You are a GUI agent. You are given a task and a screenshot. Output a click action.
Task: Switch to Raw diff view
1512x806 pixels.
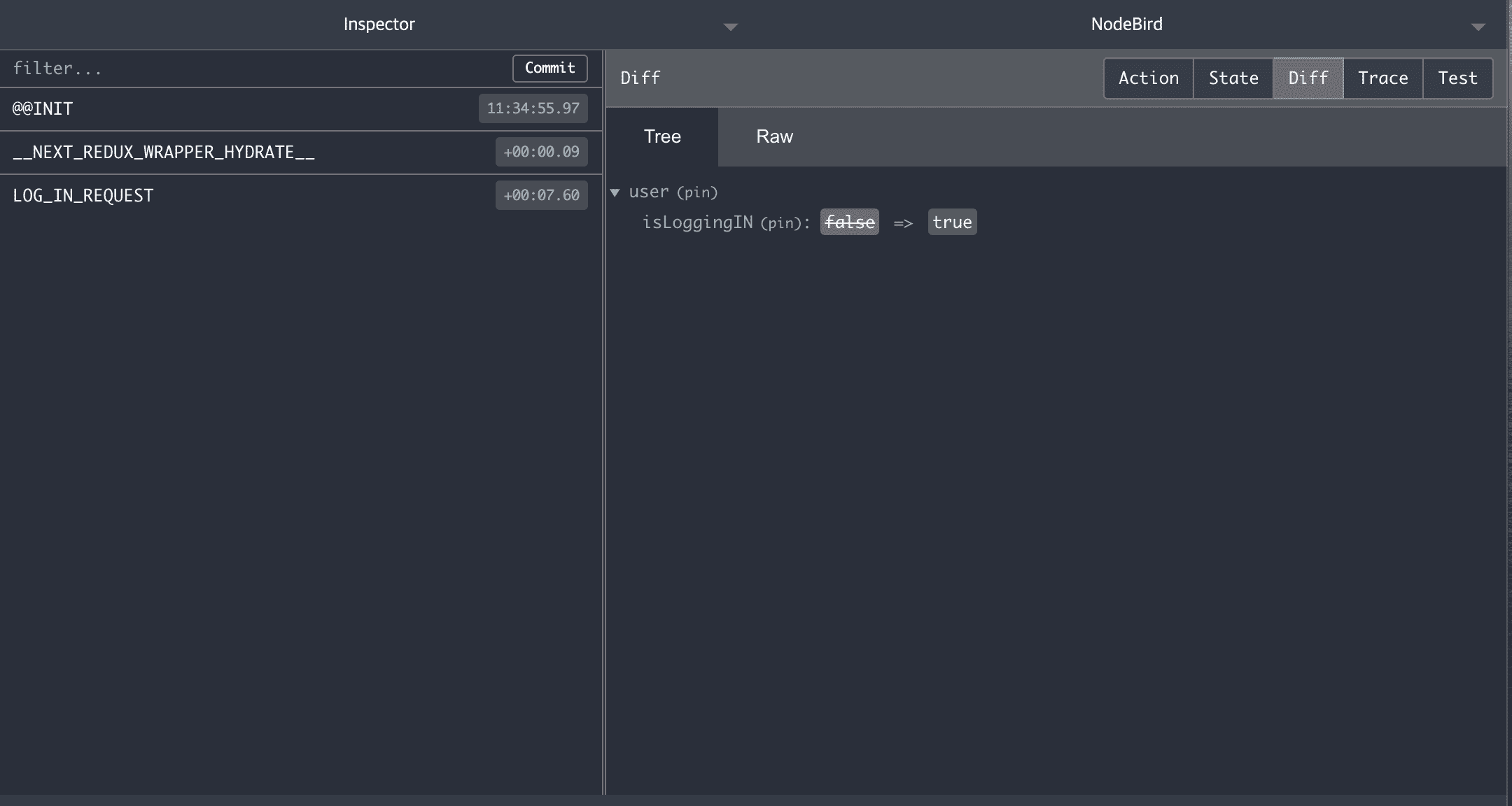pyautogui.click(x=774, y=136)
